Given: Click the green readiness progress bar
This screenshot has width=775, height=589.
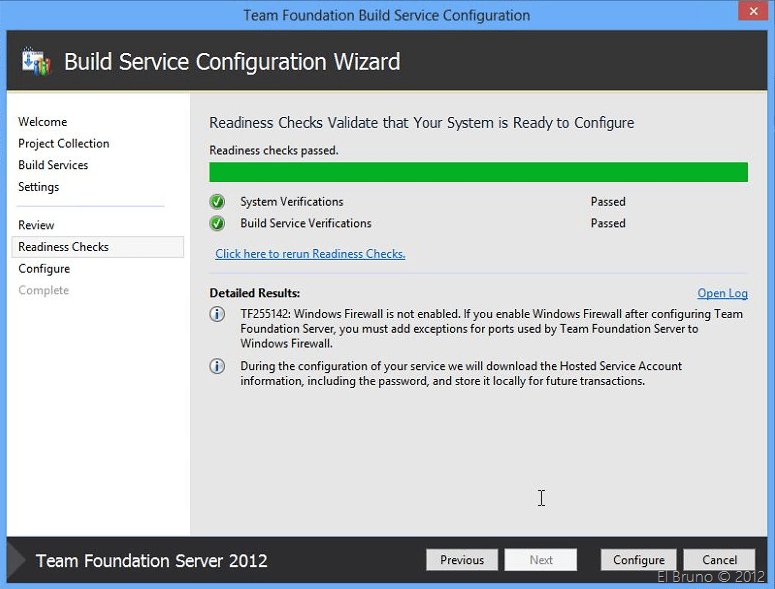Looking at the screenshot, I should [x=478, y=172].
